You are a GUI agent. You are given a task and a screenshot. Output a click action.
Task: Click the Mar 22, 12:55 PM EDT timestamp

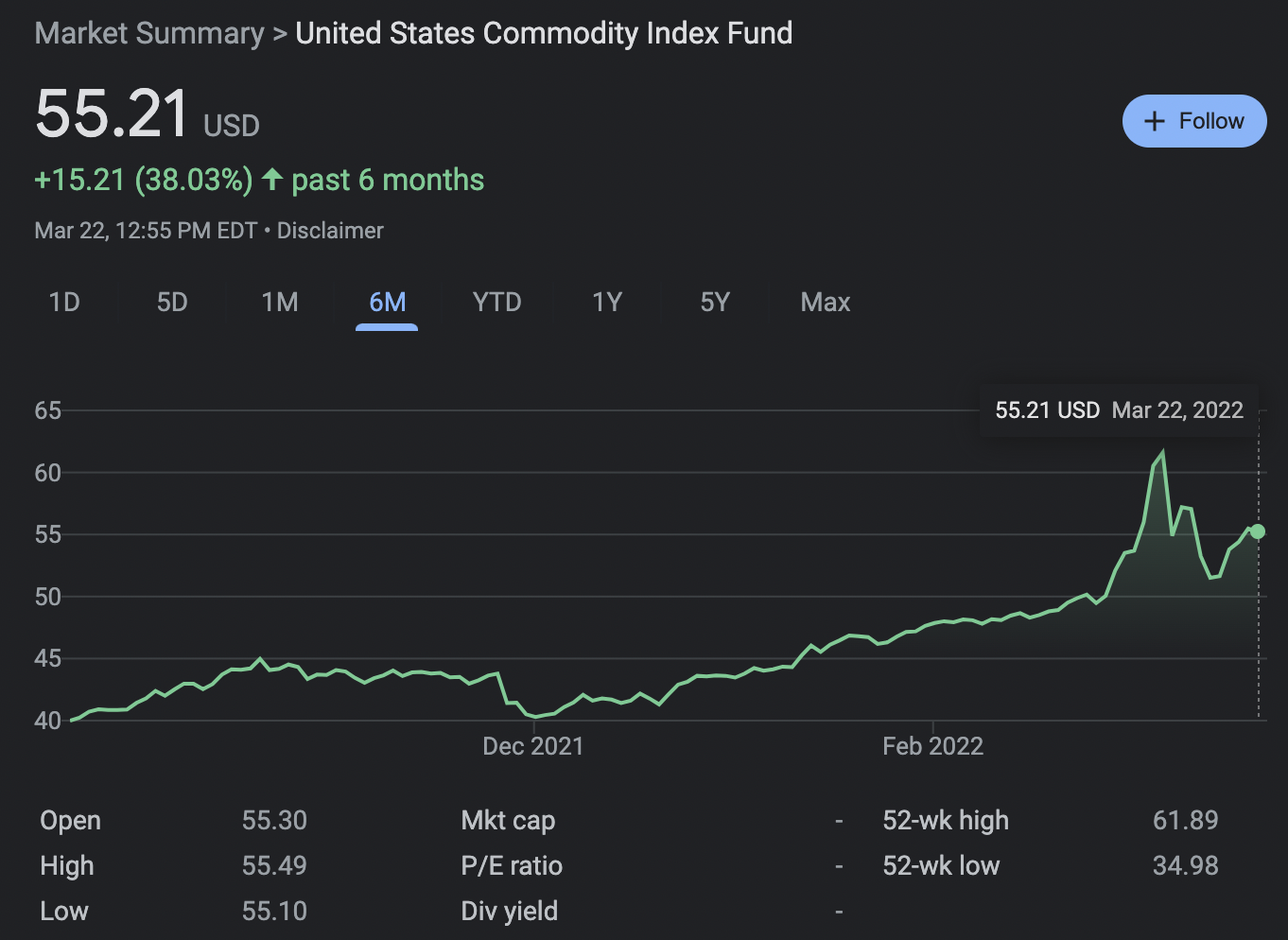tap(147, 231)
